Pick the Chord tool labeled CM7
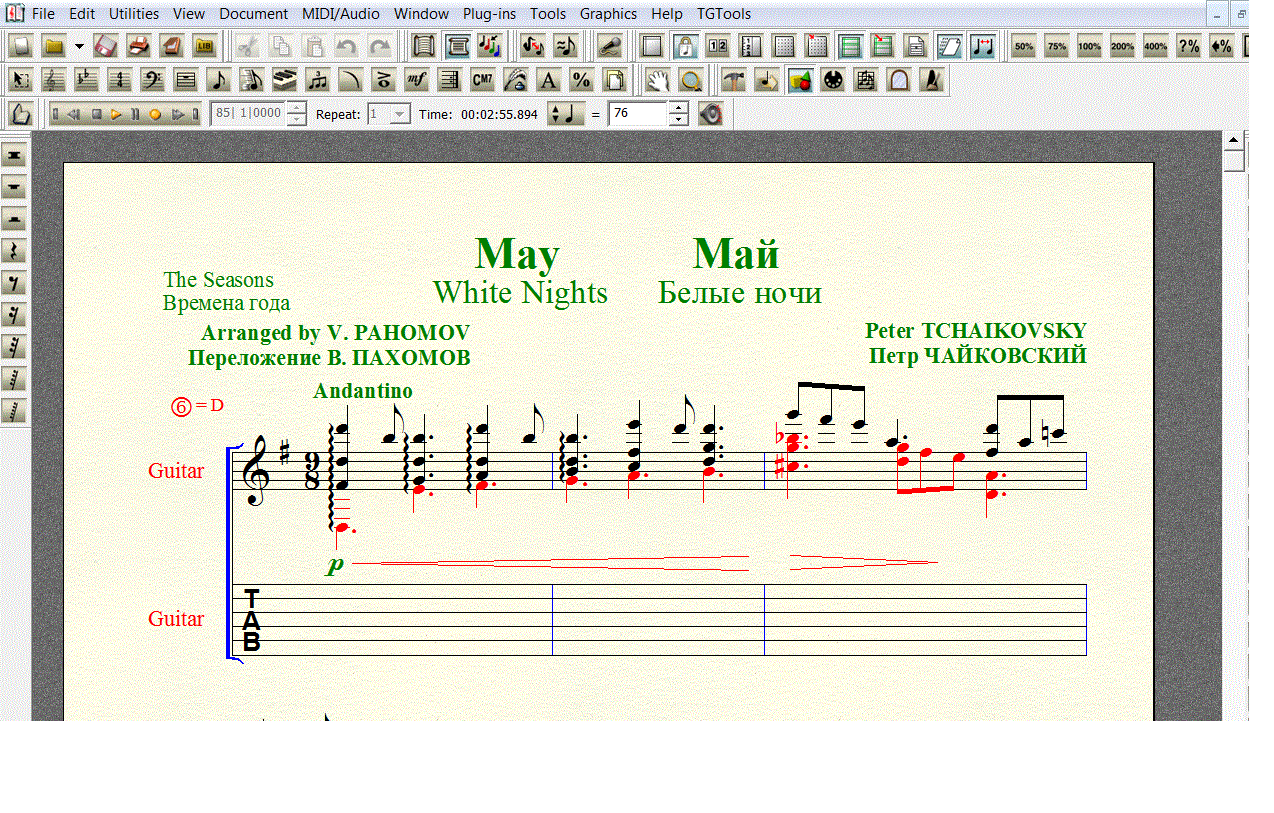 [x=482, y=81]
